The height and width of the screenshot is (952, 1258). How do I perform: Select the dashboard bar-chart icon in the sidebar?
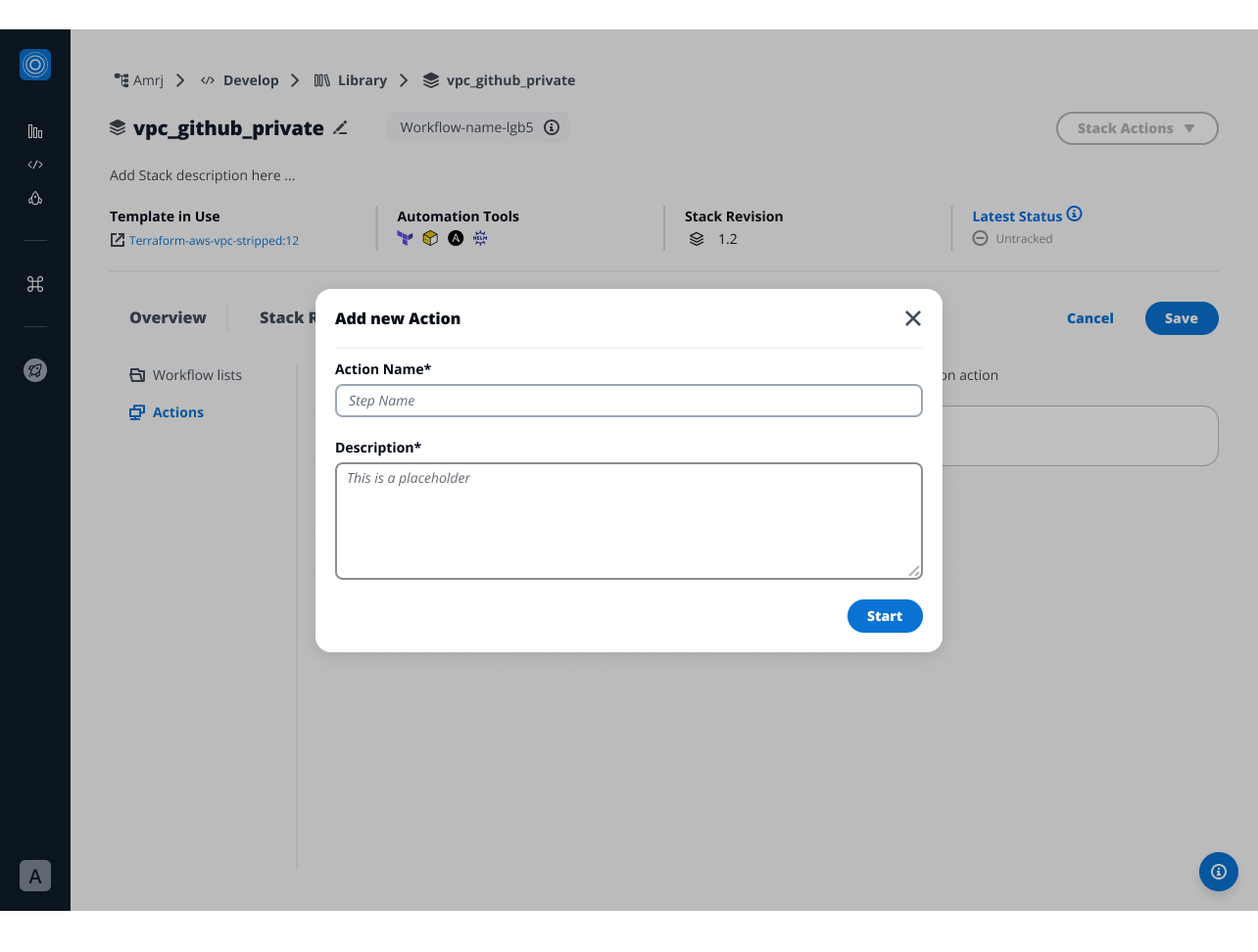(x=34, y=130)
